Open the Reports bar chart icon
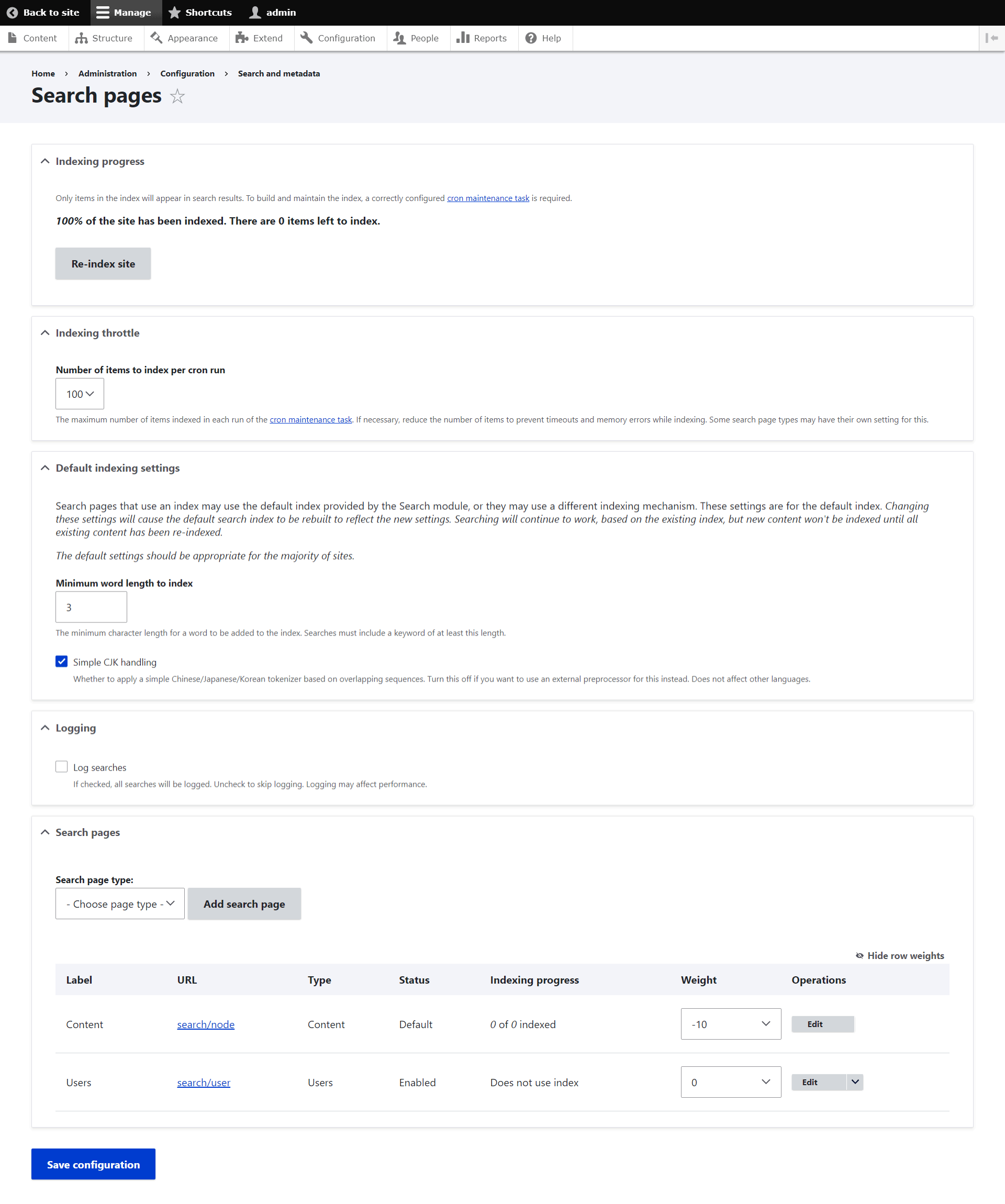Screen dimensions: 1005x1204 [x=463, y=38]
